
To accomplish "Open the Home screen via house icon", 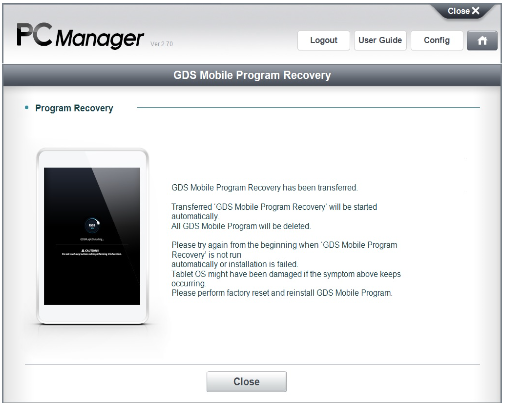I will (x=482, y=41).
